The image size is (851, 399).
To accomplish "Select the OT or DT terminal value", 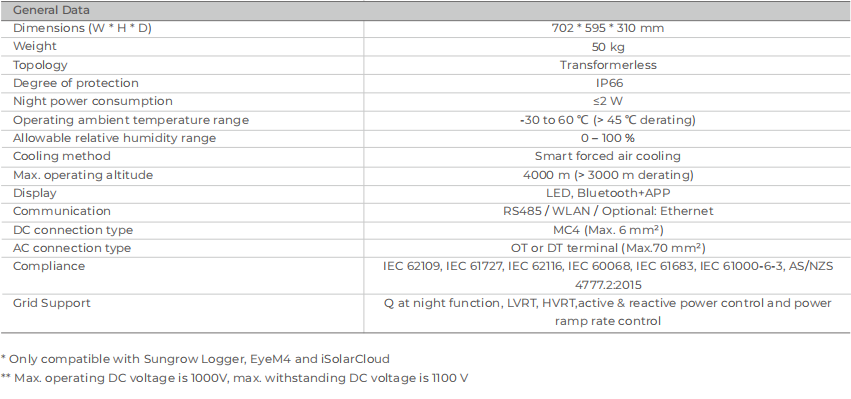I will [x=608, y=248].
